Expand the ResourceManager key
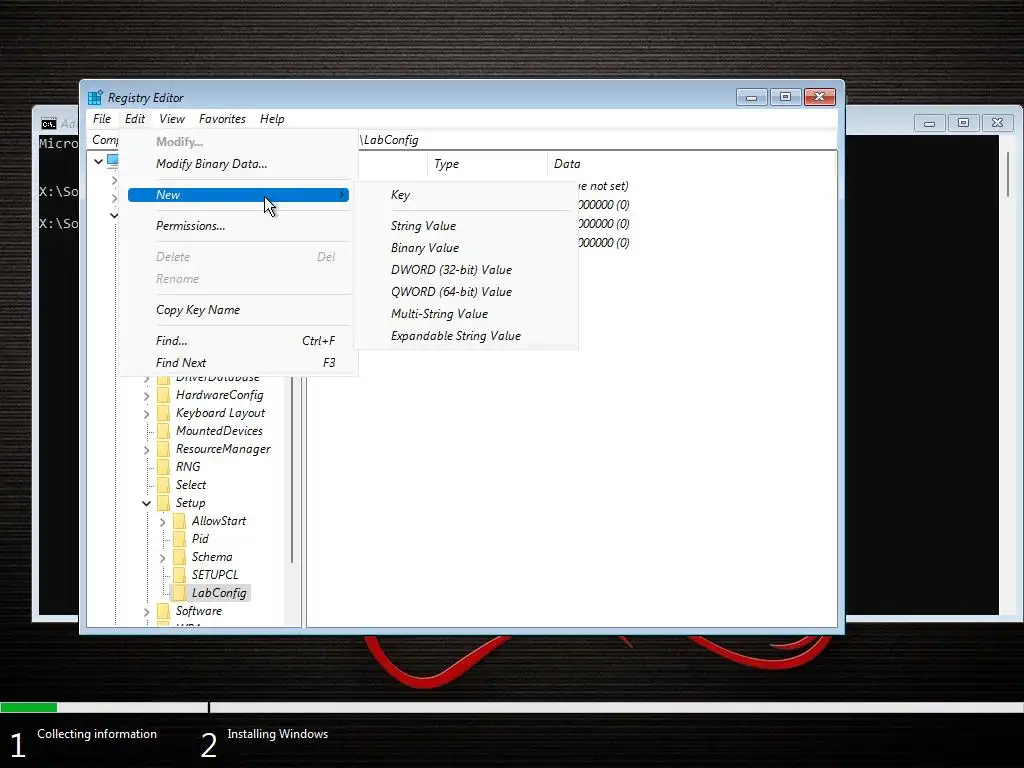1024x768 pixels. (146, 449)
